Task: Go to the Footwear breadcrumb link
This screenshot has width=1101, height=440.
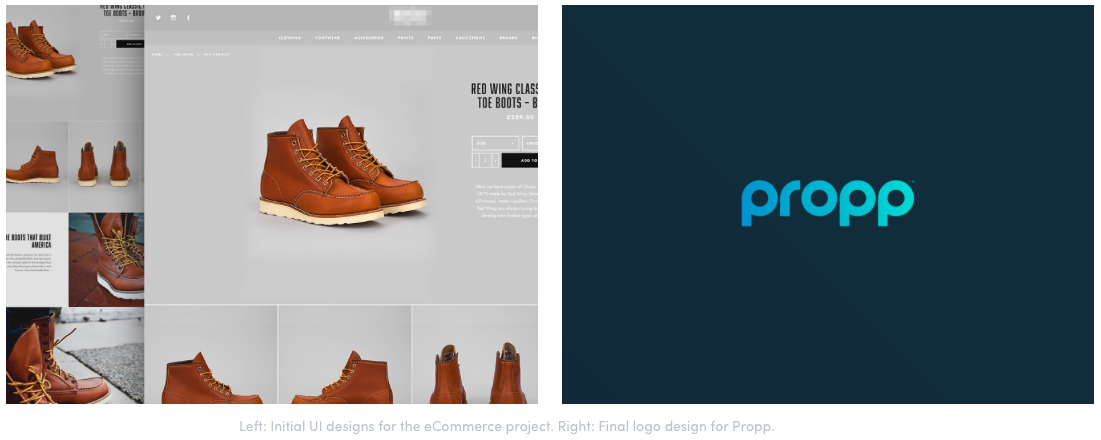Action: [x=182, y=54]
